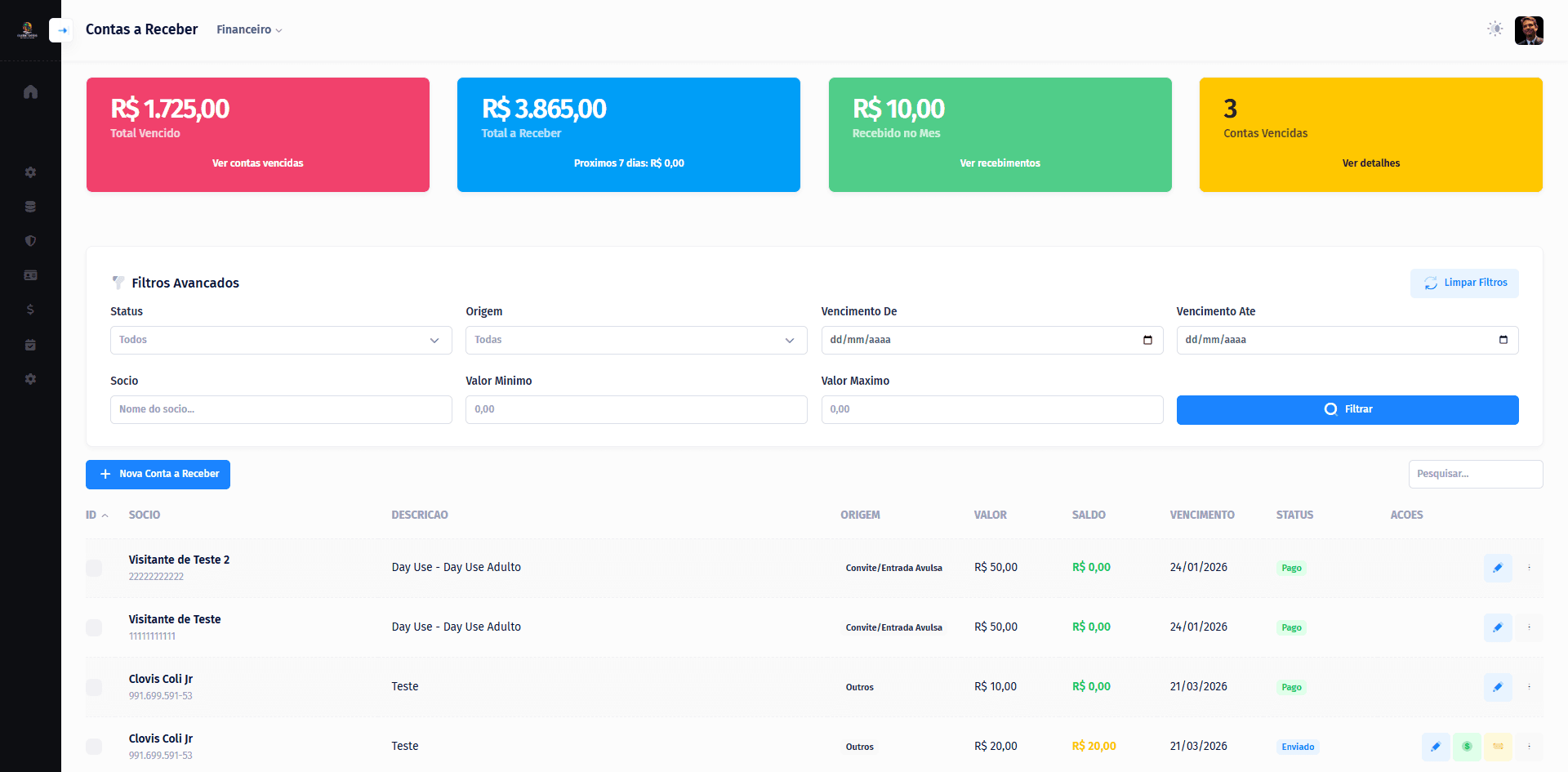Edit the Visitante de Teste 2 entry
The height and width of the screenshot is (772, 1568).
click(x=1497, y=568)
